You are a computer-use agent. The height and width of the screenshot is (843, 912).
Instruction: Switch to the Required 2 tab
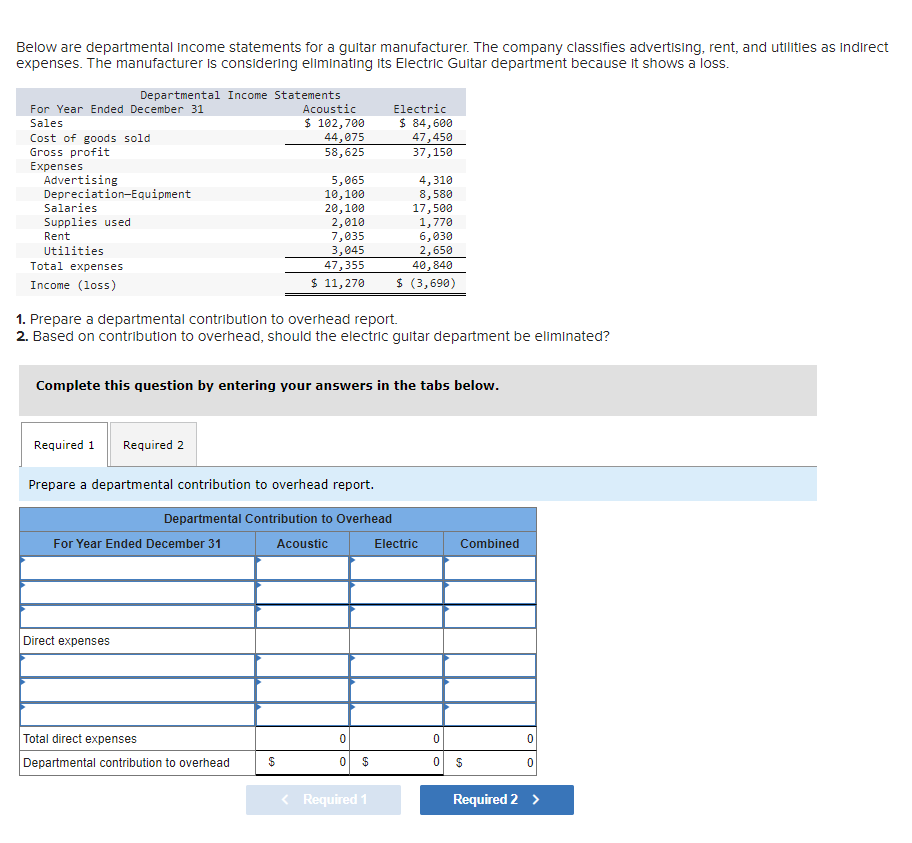pos(153,444)
